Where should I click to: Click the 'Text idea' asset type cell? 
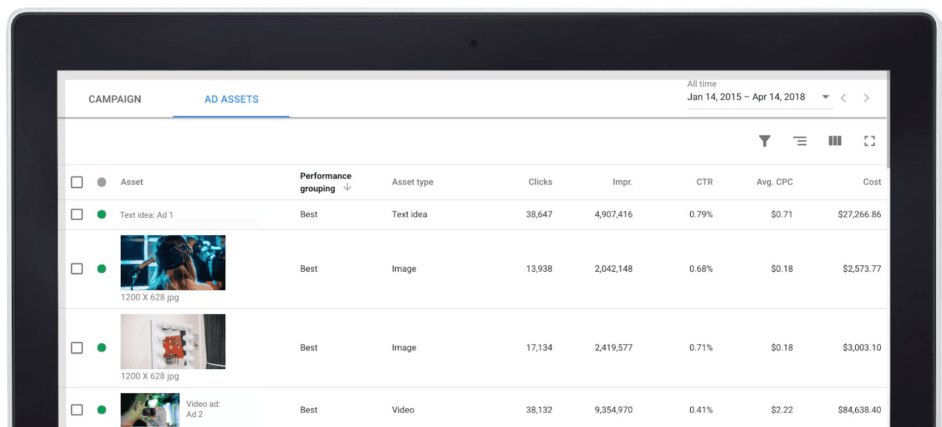(x=409, y=214)
